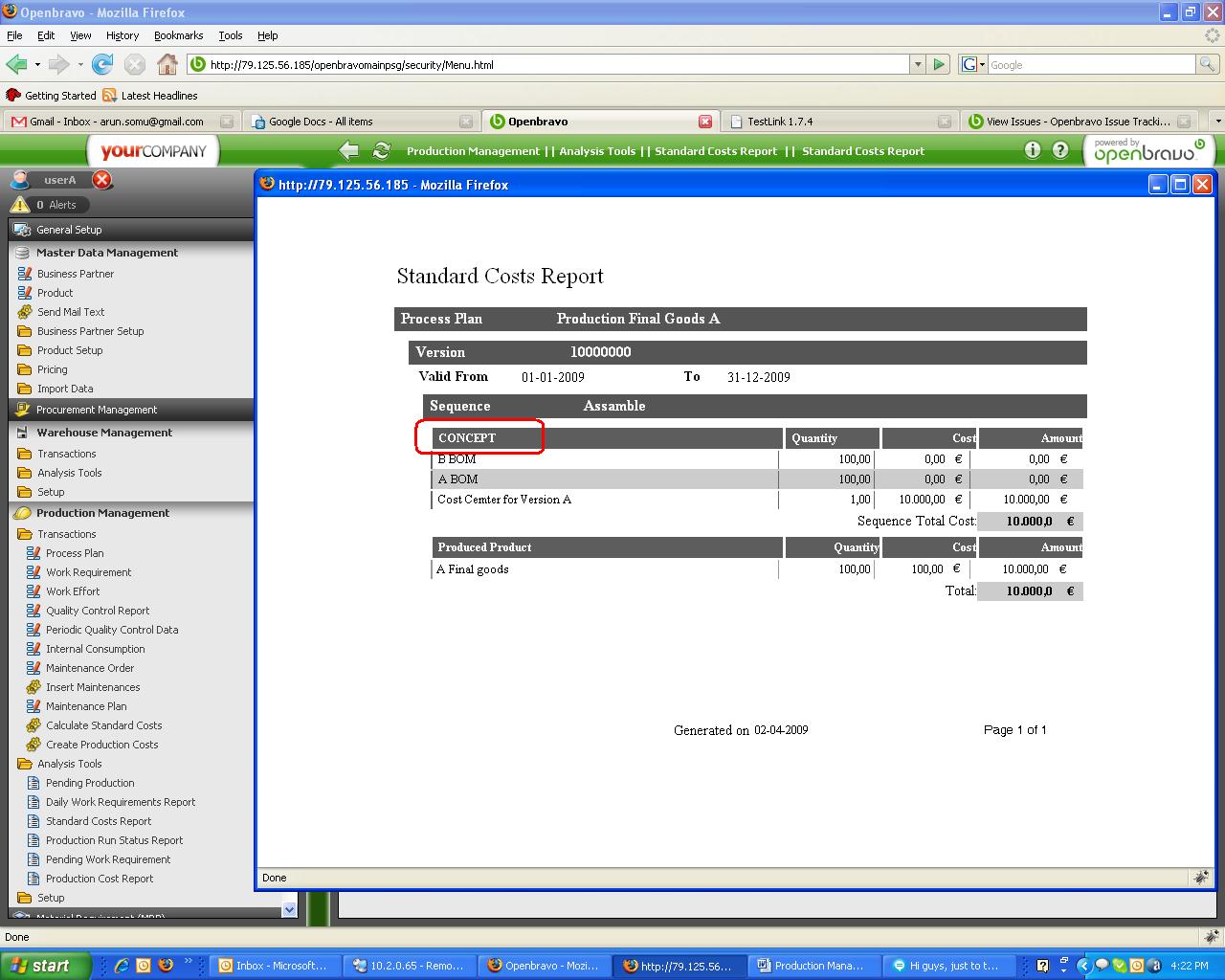
Task: Click in the Google search box
Action: point(1091,65)
